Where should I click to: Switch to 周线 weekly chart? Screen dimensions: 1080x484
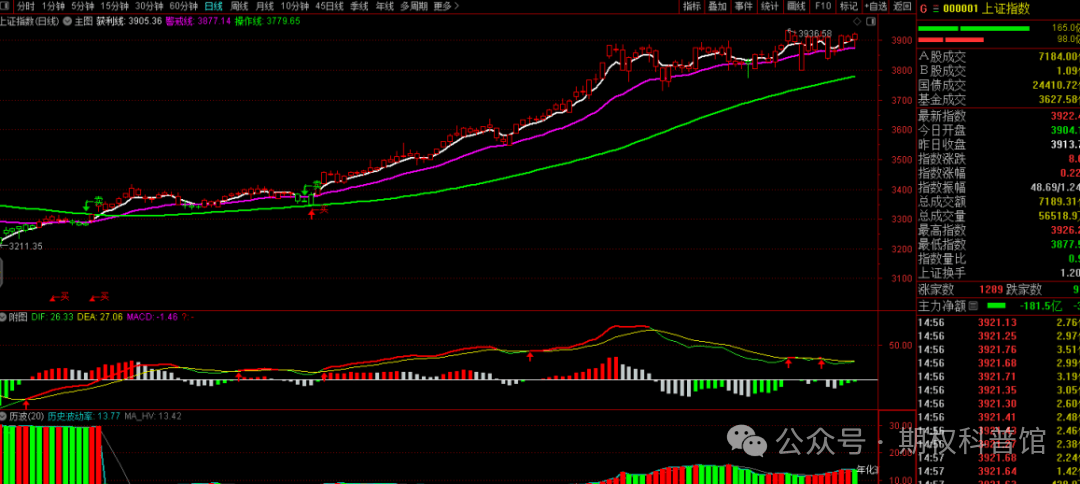(x=239, y=6)
